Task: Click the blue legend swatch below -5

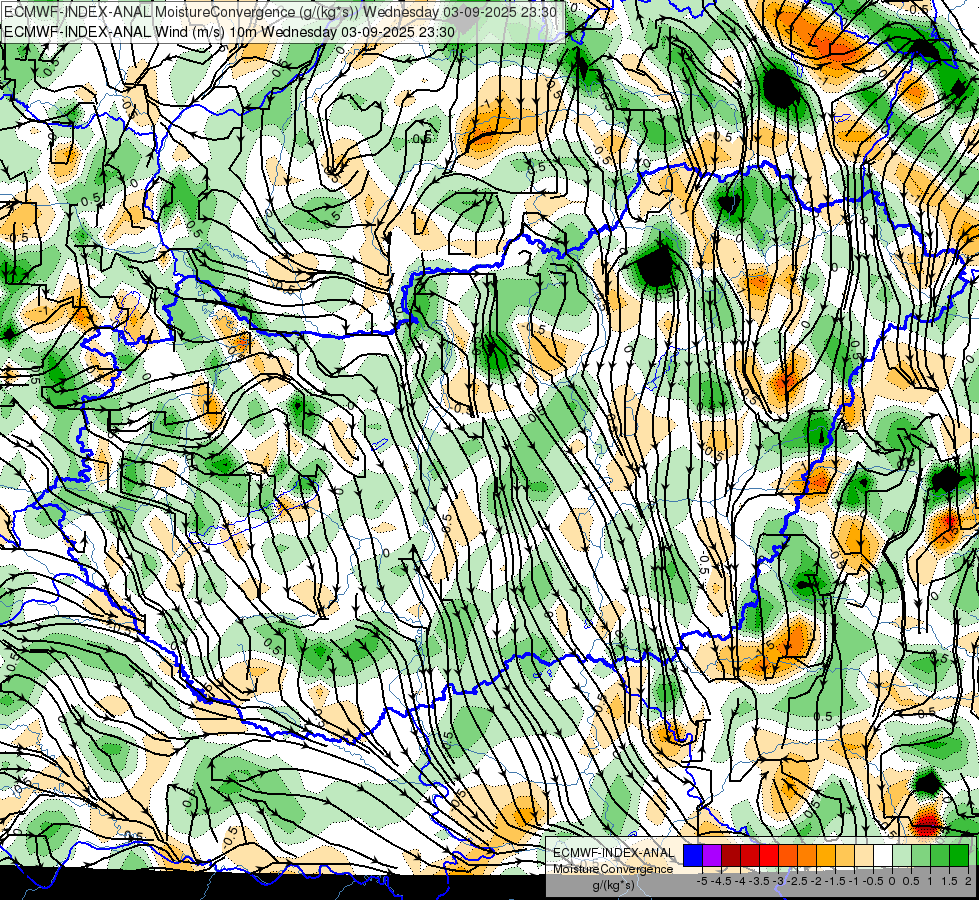Action: pos(693,856)
